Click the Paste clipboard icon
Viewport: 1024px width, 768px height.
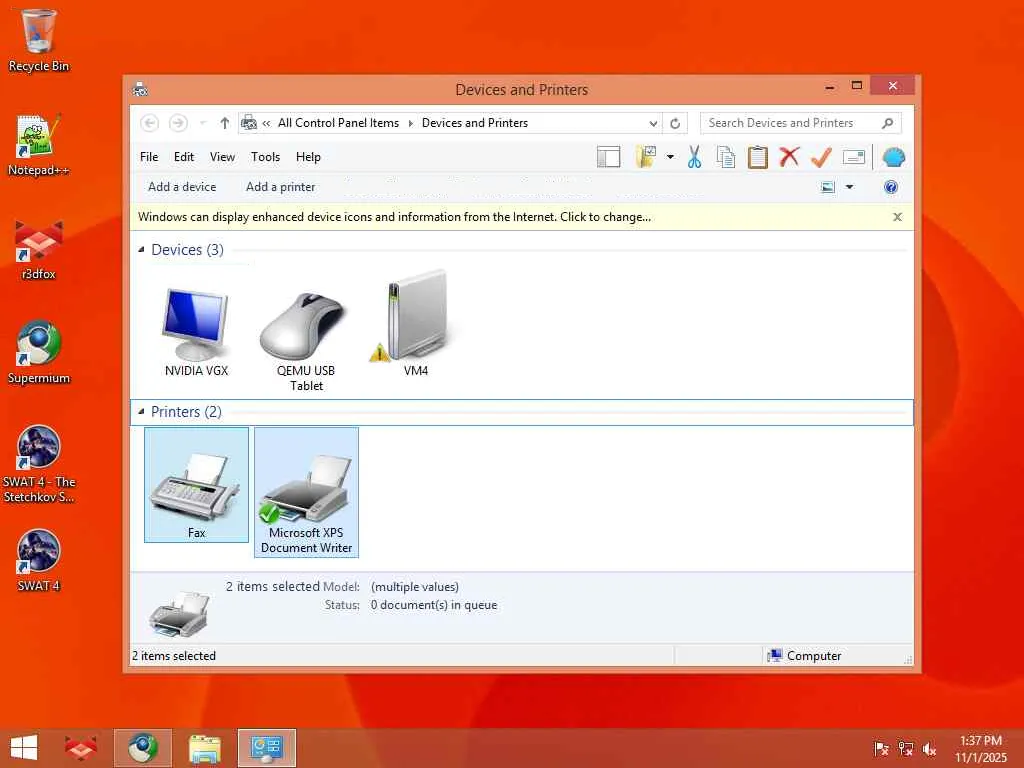point(758,157)
